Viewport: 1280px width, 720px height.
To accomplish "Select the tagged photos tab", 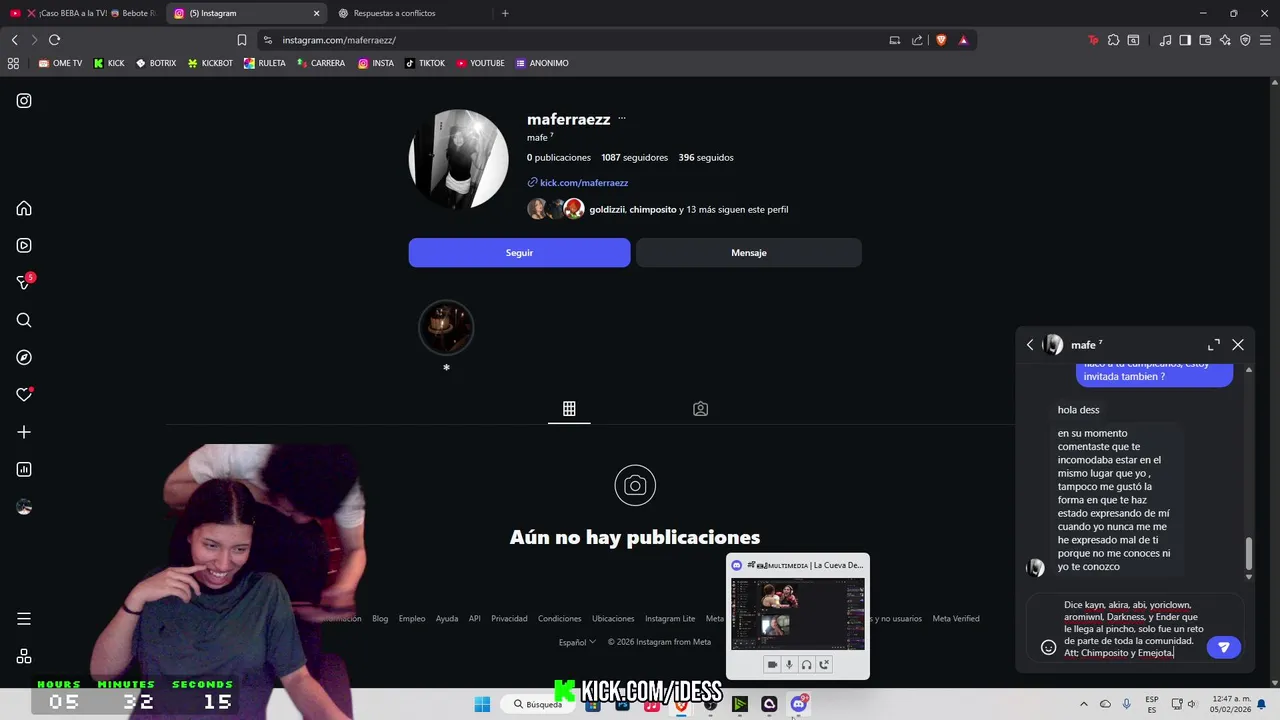I will point(700,408).
